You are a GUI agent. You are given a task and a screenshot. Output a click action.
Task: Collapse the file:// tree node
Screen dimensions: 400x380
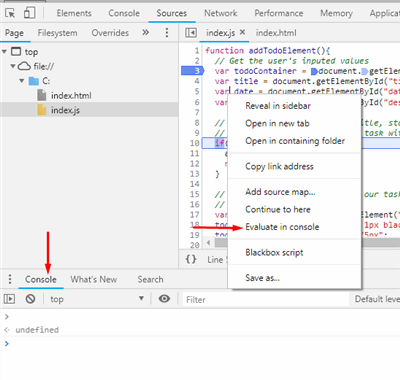(13, 66)
